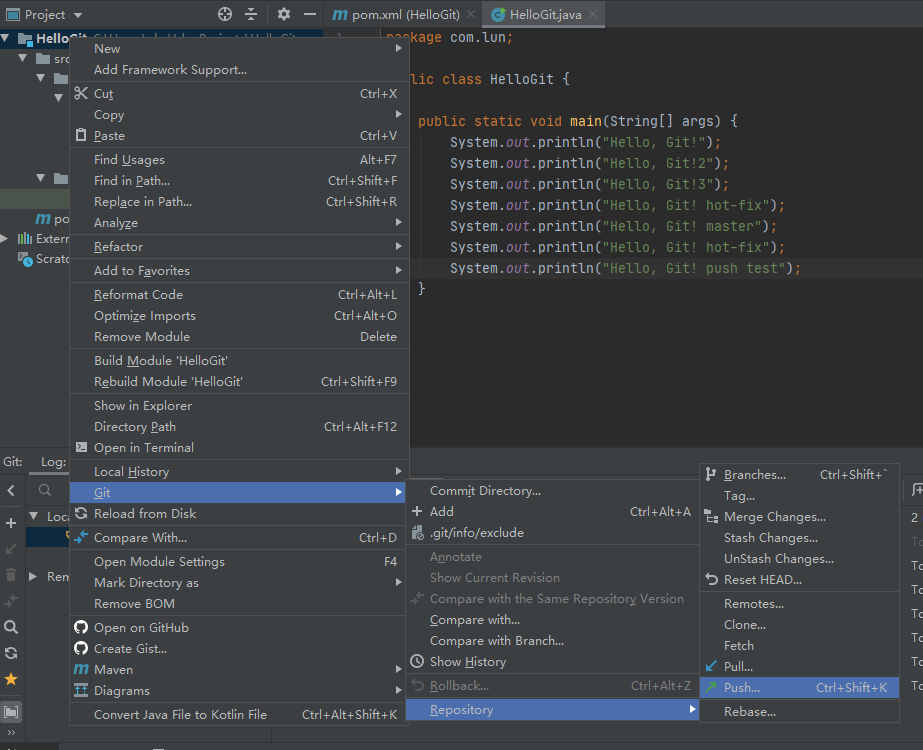Expand the External Libraries node
Screen dimensions: 923x750
click(x=5, y=238)
